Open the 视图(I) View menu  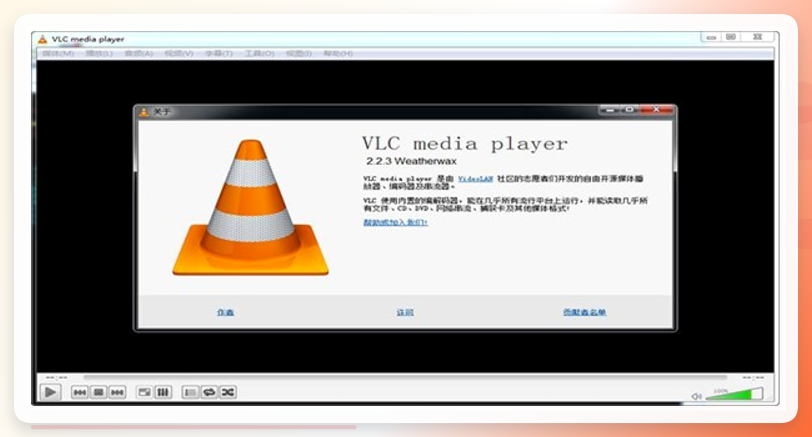[x=299, y=53]
